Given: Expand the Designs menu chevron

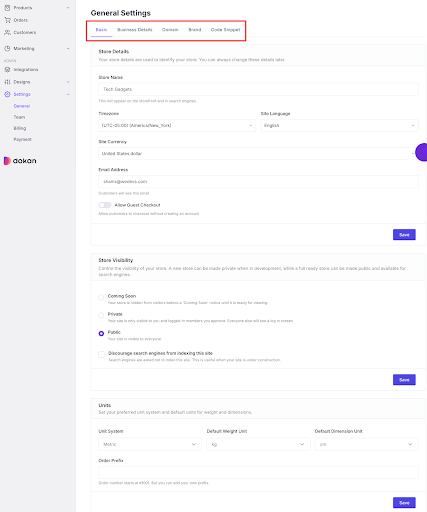Looking at the screenshot, I should click(x=68, y=82).
